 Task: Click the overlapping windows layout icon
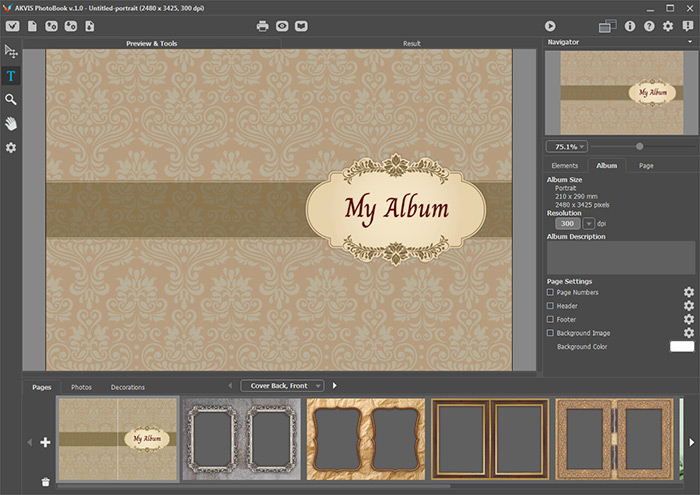pos(607,26)
